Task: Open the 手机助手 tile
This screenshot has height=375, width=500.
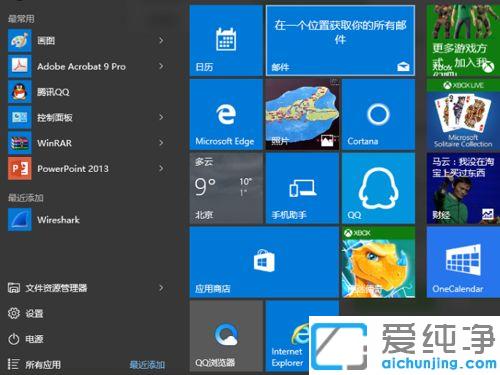Action: coord(302,188)
